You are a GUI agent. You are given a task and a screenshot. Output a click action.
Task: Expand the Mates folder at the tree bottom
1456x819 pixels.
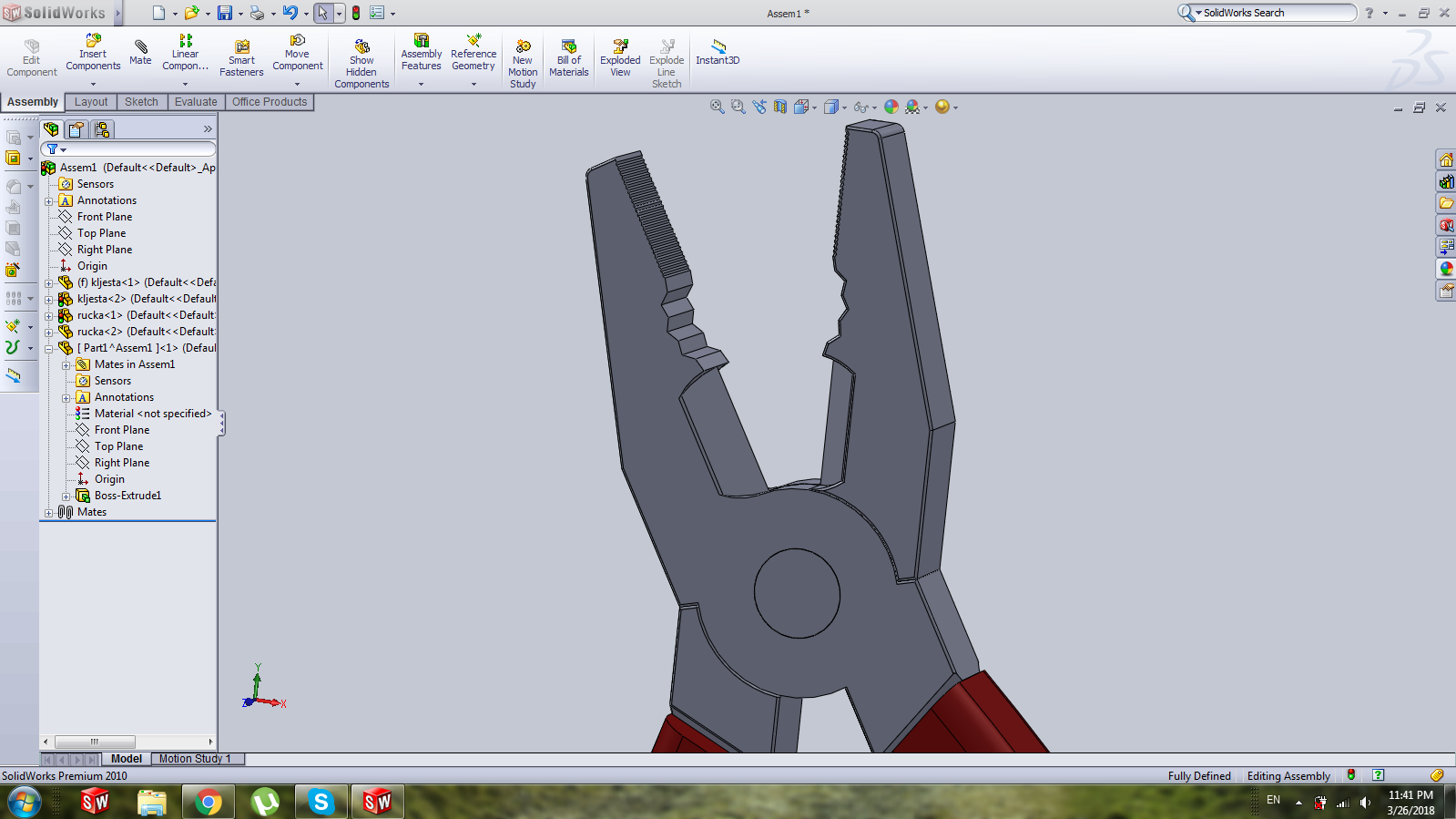tap(49, 513)
